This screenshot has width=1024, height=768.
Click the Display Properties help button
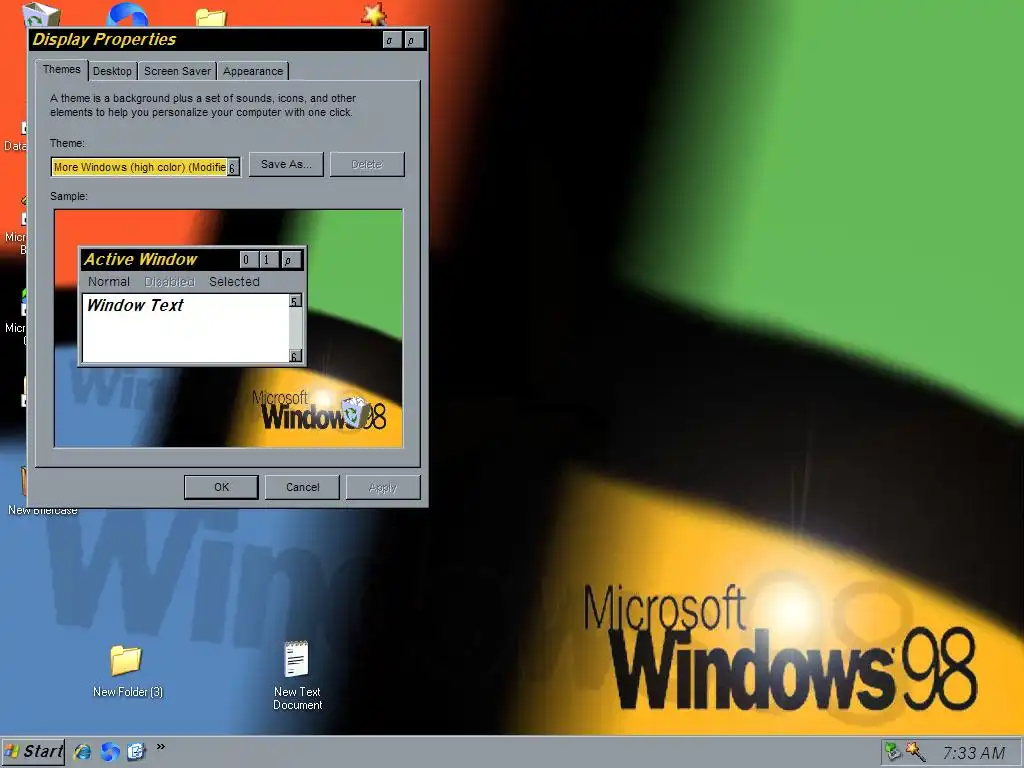coord(390,40)
